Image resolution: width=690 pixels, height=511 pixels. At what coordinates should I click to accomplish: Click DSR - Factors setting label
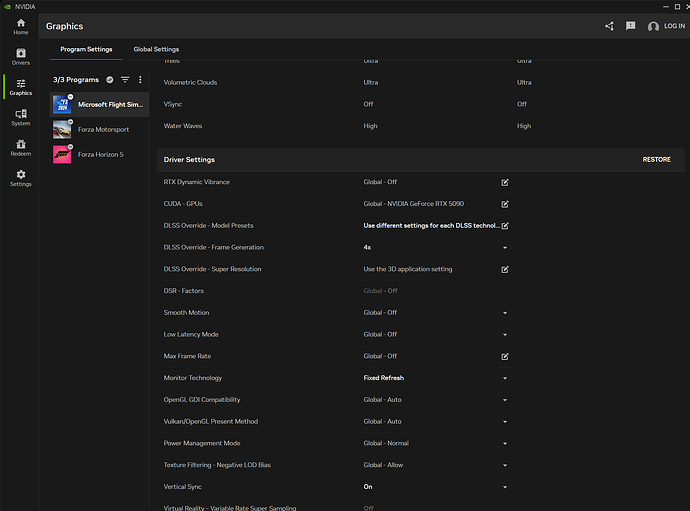(184, 291)
